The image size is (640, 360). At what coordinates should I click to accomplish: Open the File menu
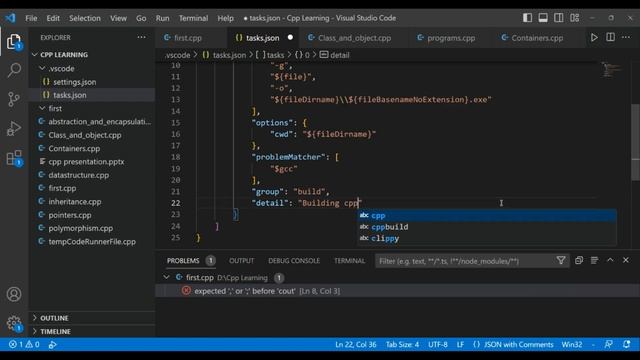pyautogui.click(x=31, y=18)
